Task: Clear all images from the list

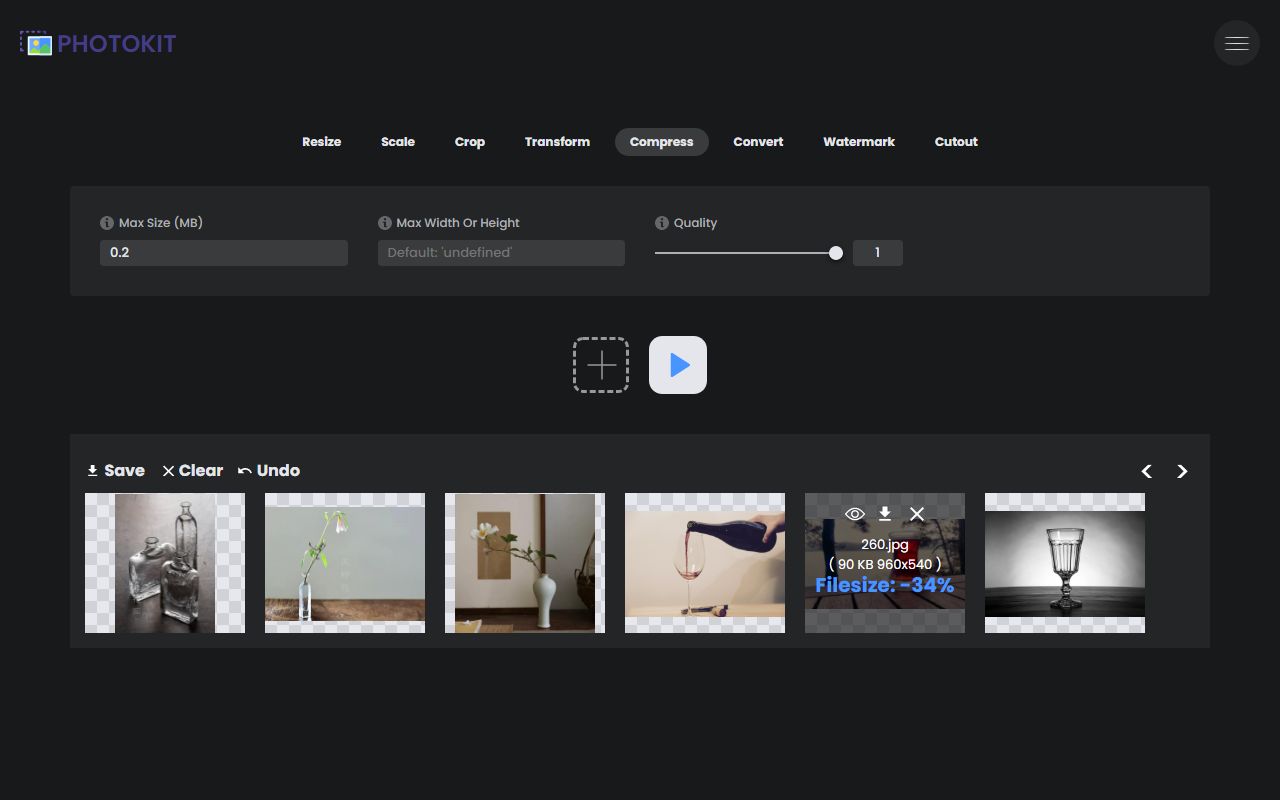Action: pyautogui.click(x=193, y=471)
